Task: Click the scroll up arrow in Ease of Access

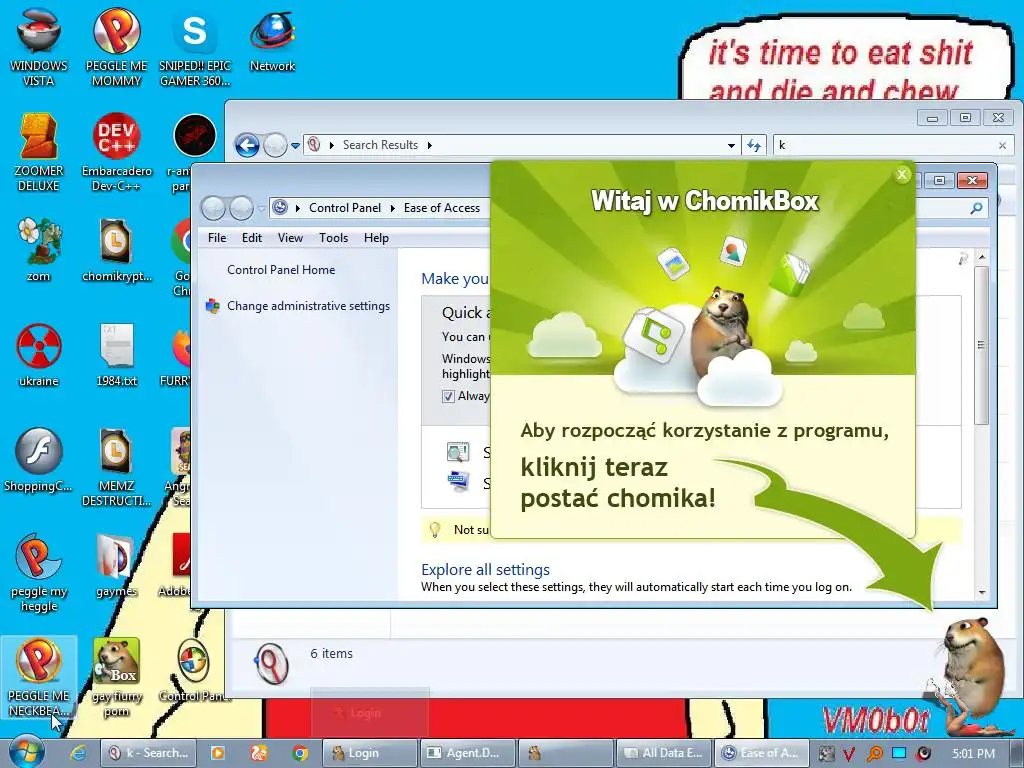Action: point(981,258)
